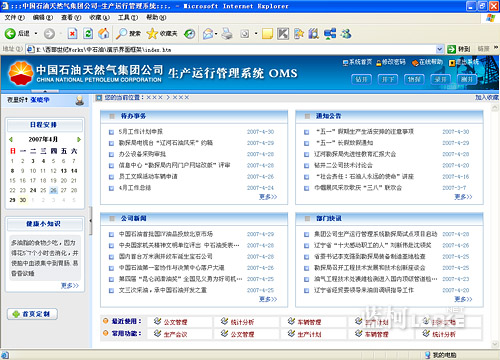This screenshot has height=360, width=500.
Task: Open the 查看 menu
Action: click(71, 17)
